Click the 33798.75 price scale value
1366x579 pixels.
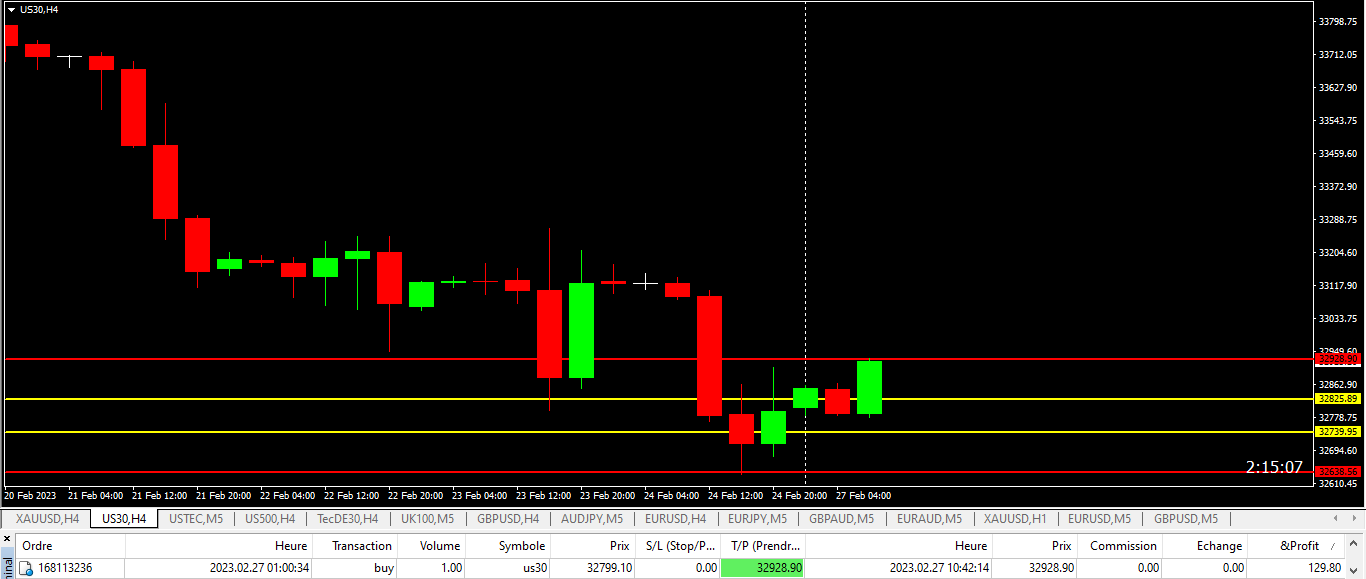[x=1338, y=21]
